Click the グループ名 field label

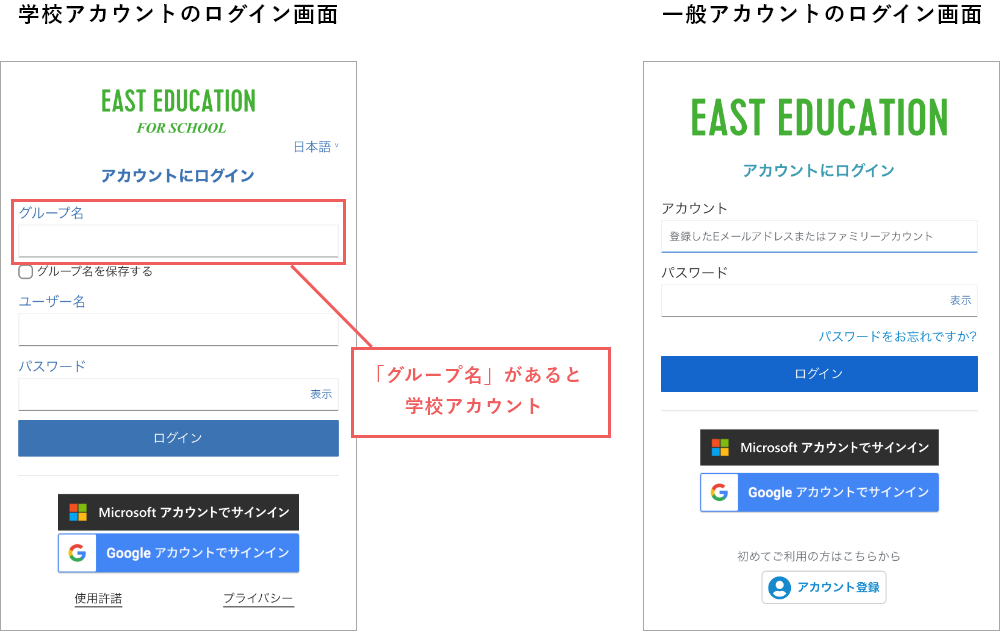51,213
